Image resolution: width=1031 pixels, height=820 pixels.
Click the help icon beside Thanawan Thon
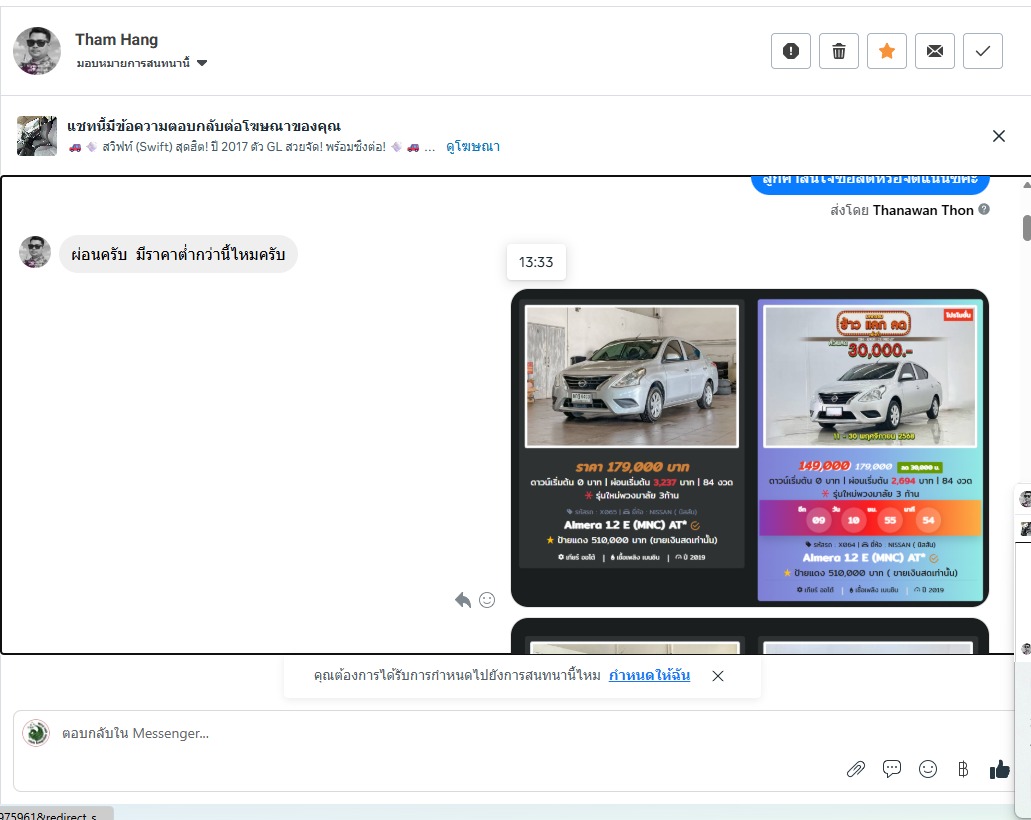(x=984, y=210)
